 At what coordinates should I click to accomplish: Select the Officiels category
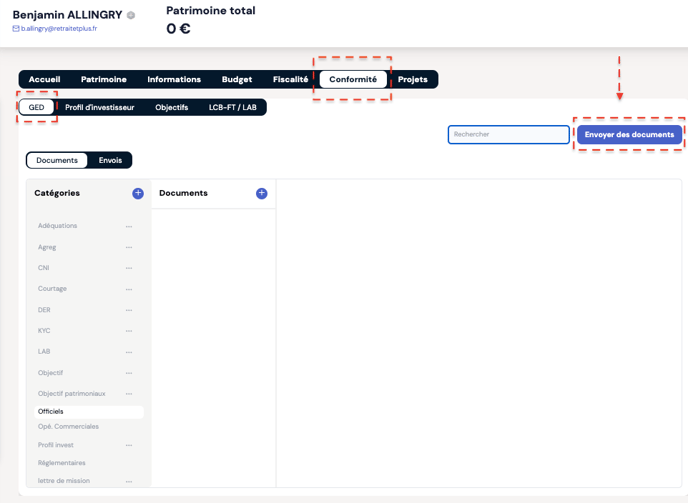pos(89,412)
